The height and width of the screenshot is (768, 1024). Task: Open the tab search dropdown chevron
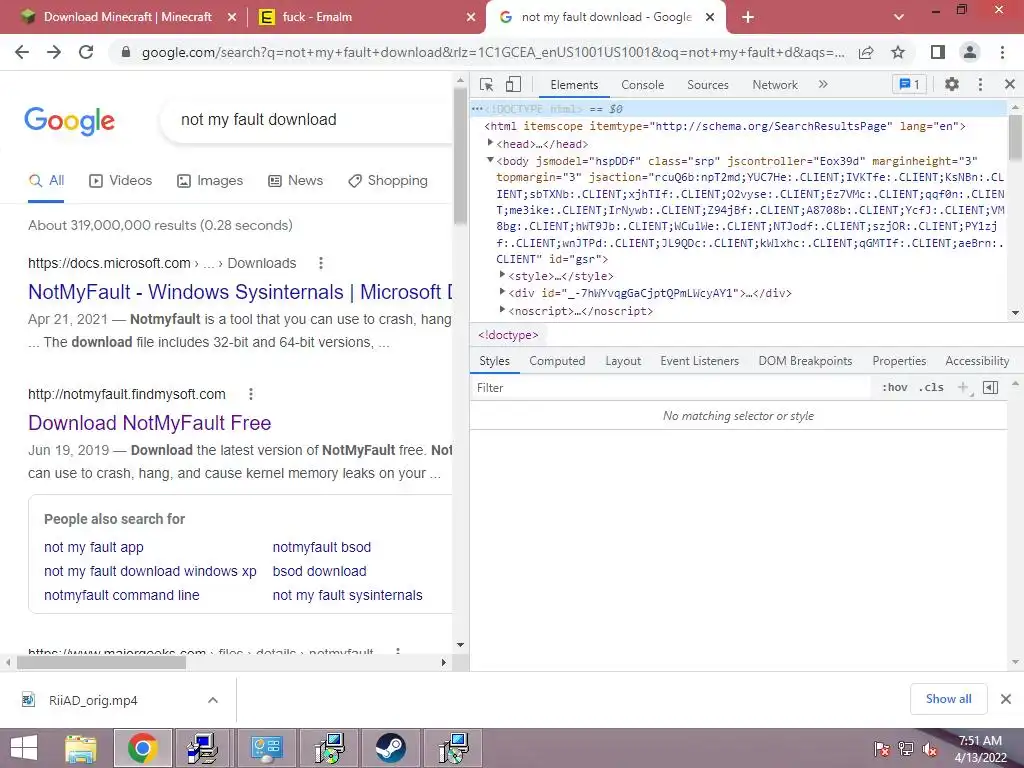(x=899, y=18)
